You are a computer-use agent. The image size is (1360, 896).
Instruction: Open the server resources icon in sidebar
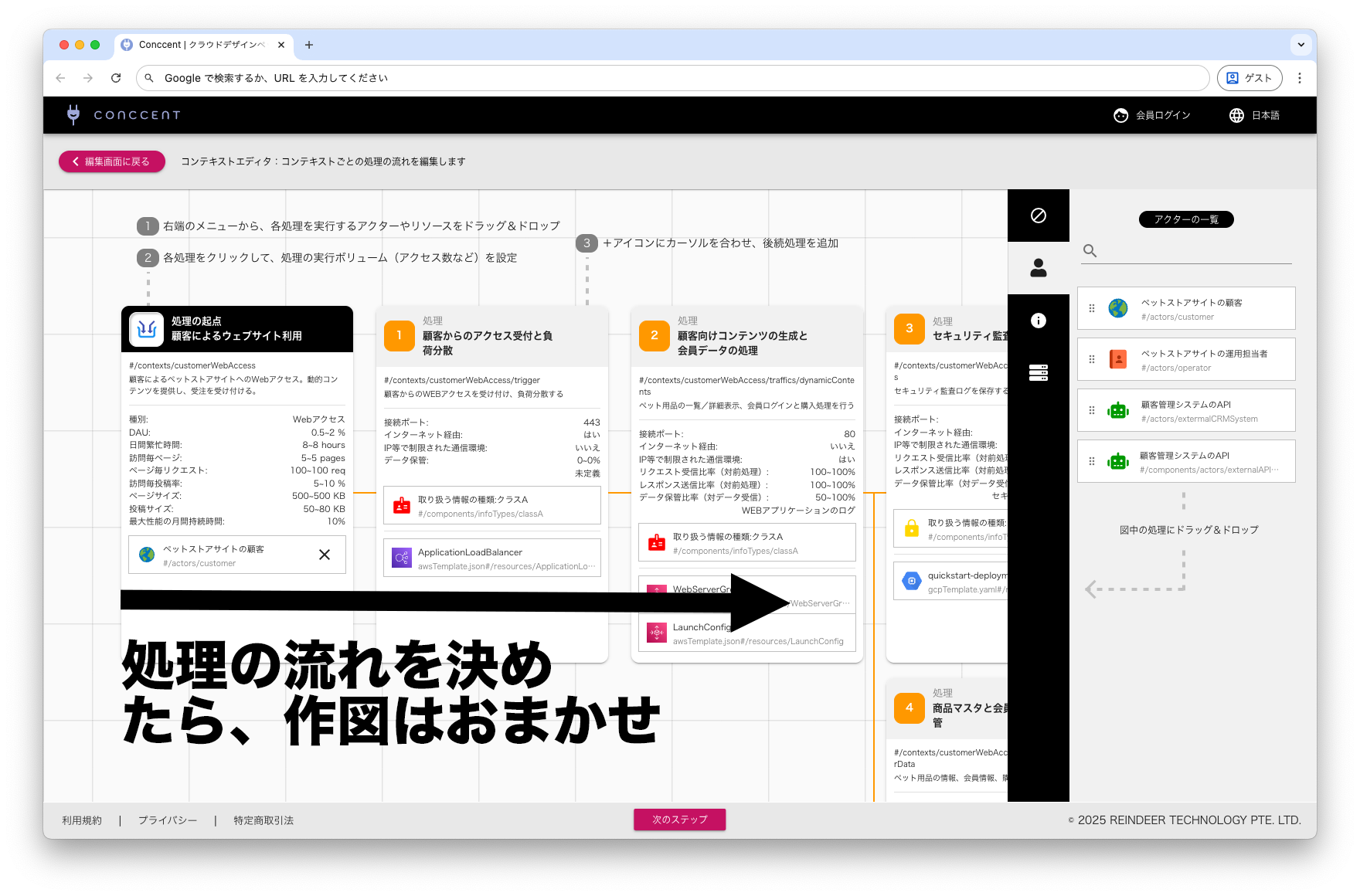tap(1039, 373)
